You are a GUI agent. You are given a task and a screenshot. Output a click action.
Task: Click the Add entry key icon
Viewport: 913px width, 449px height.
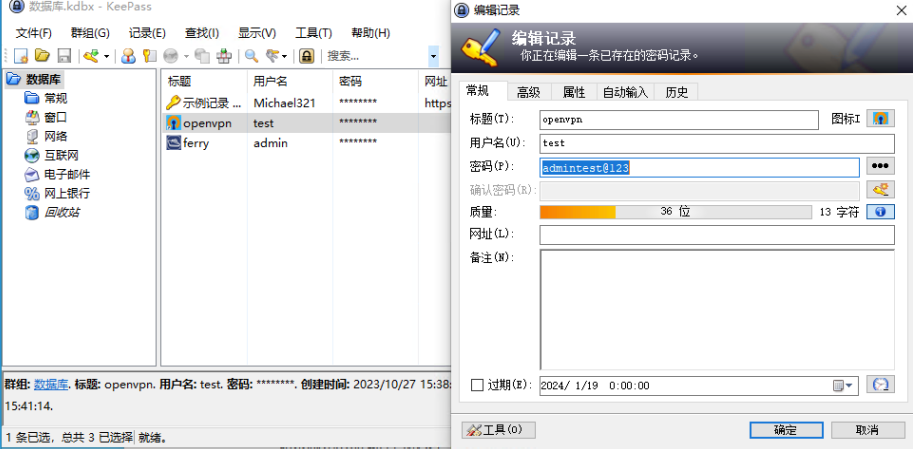[91, 56]
